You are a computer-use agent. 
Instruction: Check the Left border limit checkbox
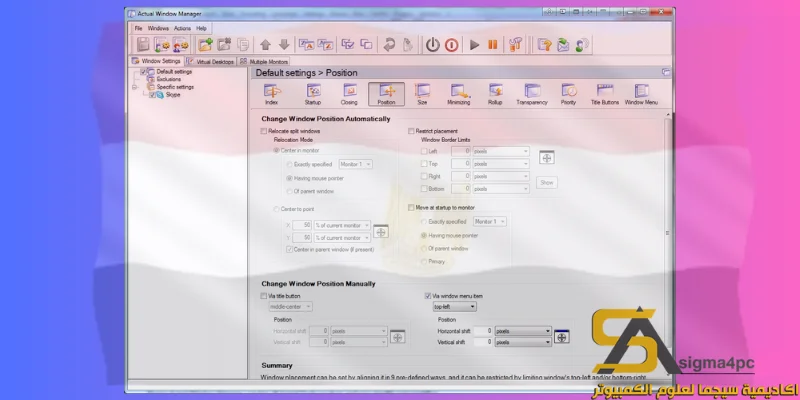pos(424,152)
